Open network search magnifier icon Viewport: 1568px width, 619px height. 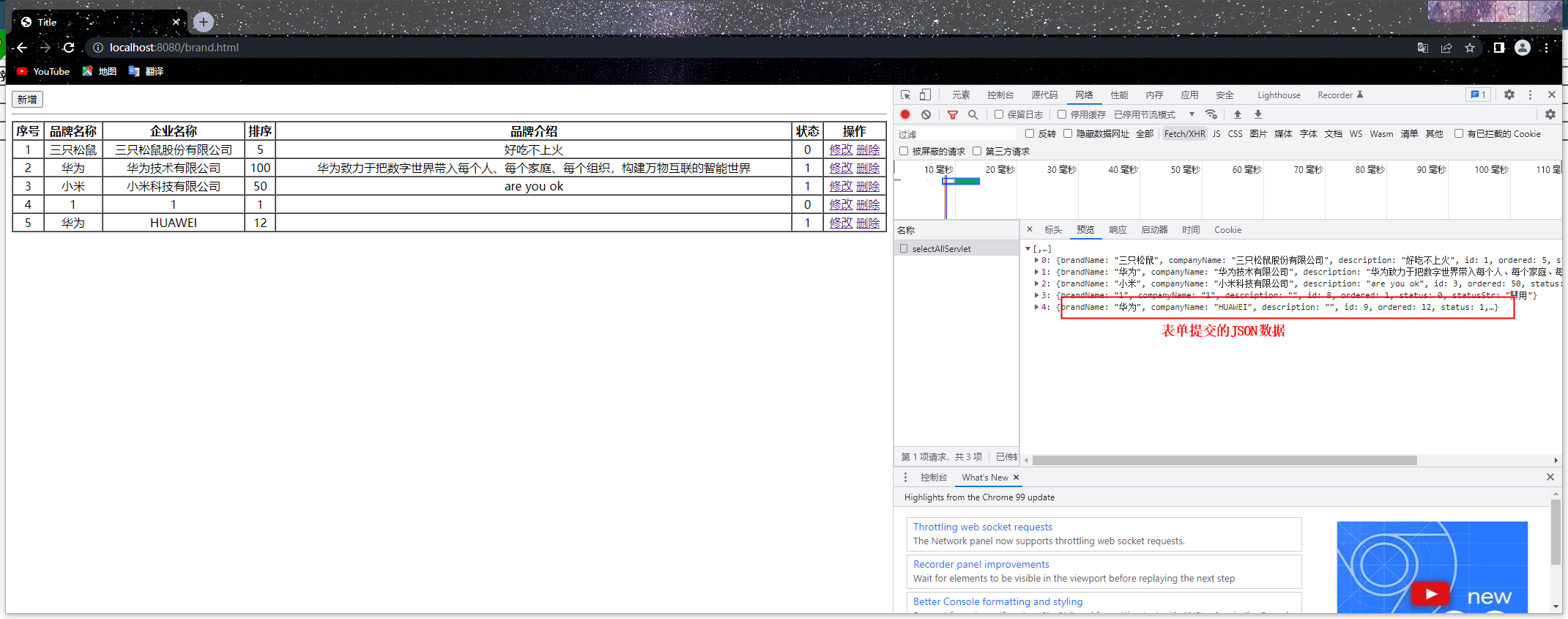point(973,114)
